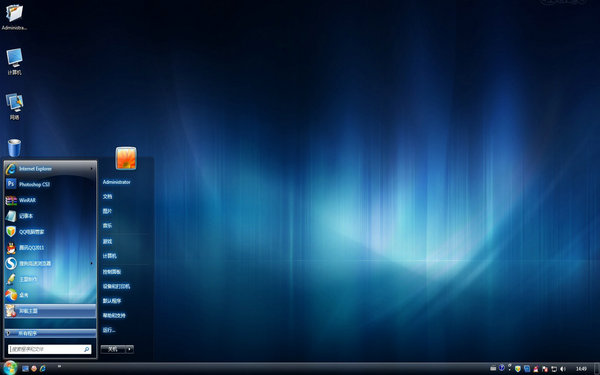Open Run (运行...) from Start menu
The height and width of the screenshot is (375, 600).
(109, 330)
